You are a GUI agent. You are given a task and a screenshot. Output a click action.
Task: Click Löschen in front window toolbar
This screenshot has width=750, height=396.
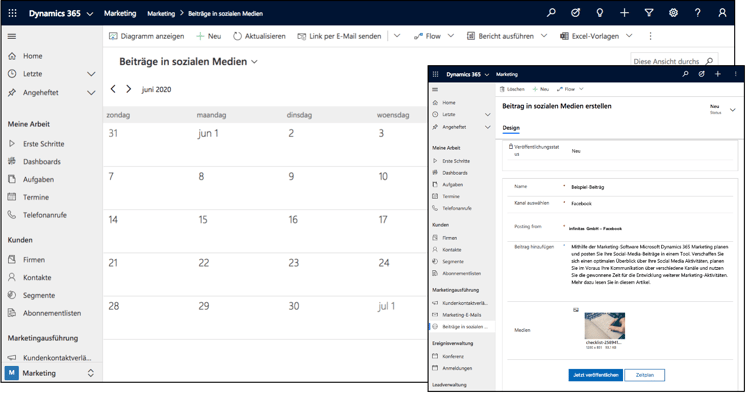point(512,89)
